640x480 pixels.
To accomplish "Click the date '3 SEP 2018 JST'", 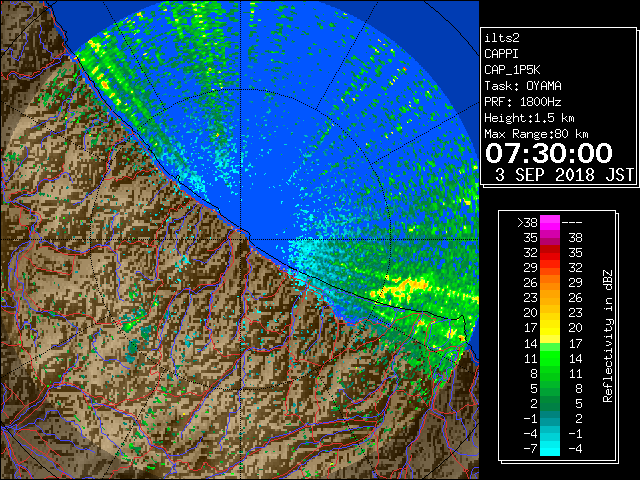I will point(564,175).
